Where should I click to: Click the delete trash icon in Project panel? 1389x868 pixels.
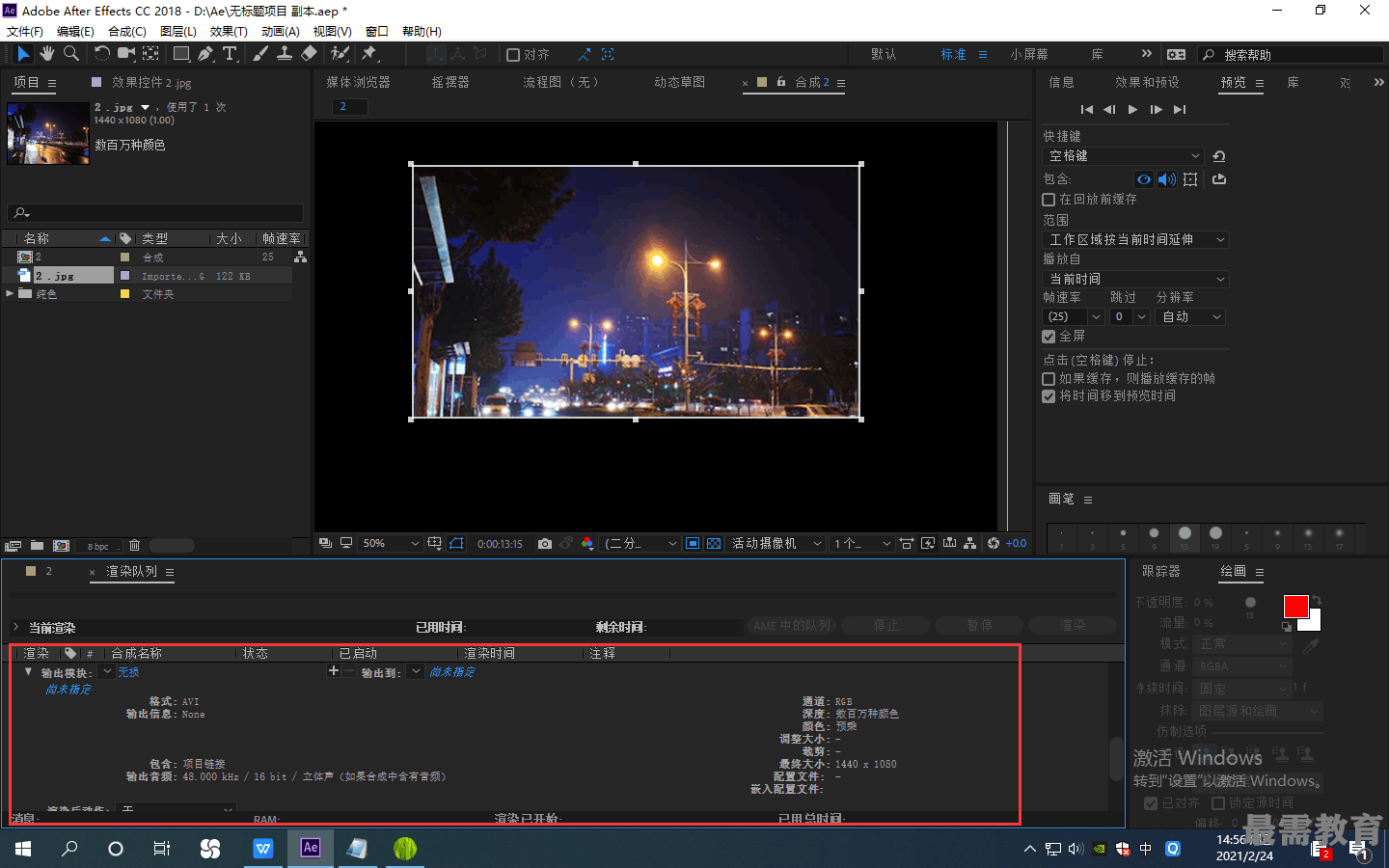(x=135, y=546)
